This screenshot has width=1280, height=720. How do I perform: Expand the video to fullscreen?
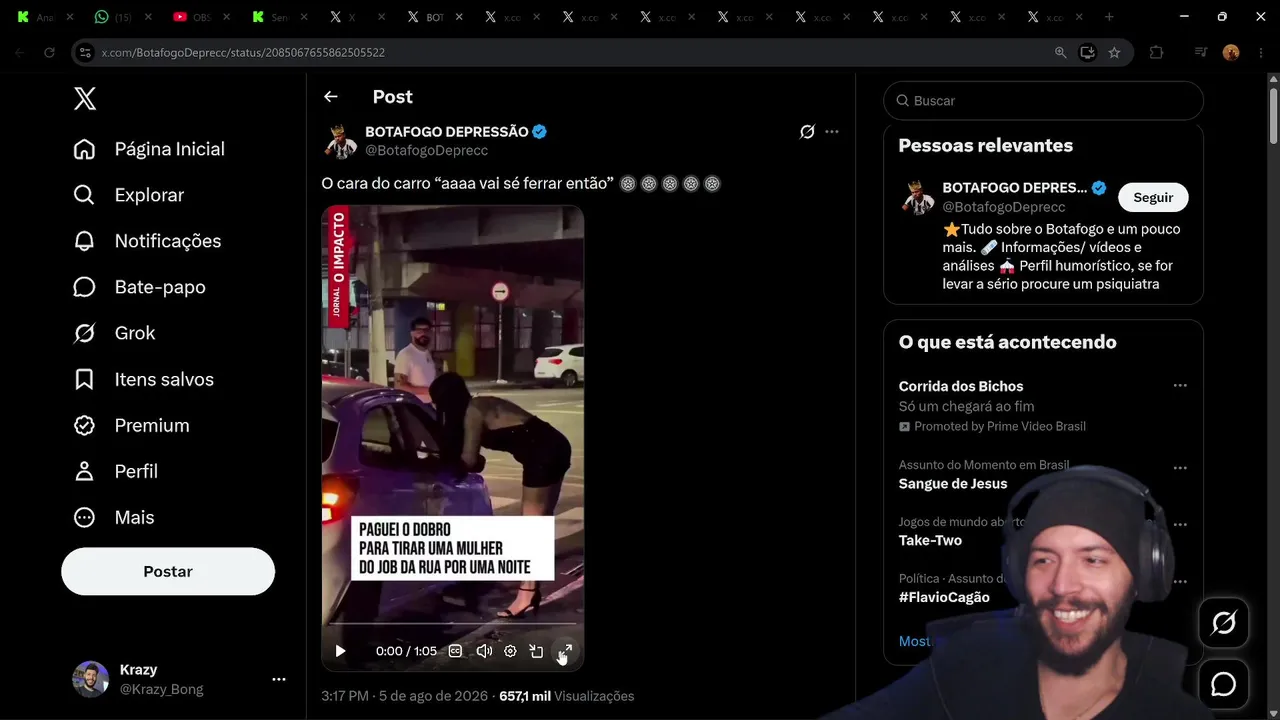(564, 651)
